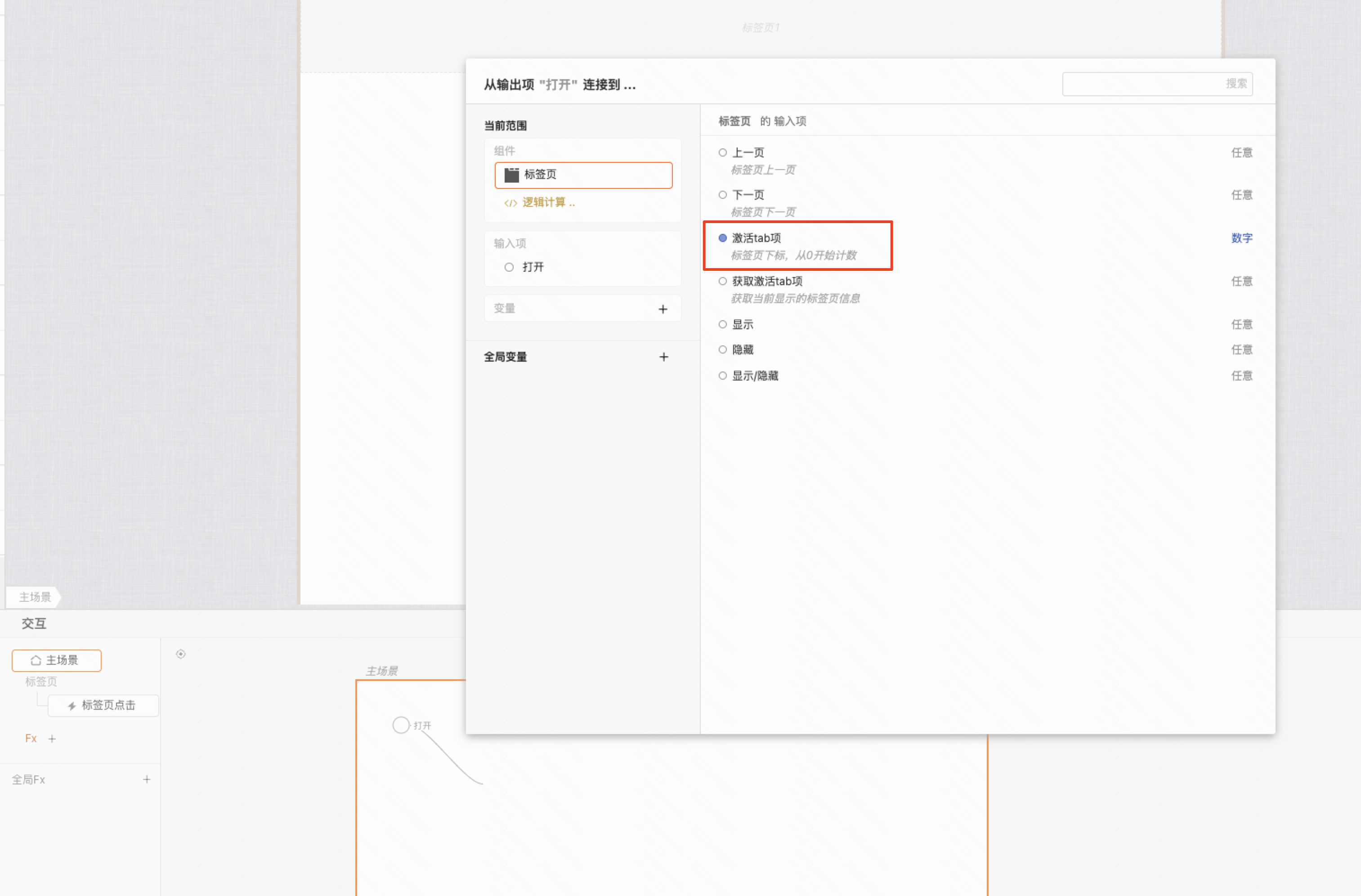Click the 打开 output pin circle

coord(401,725)
